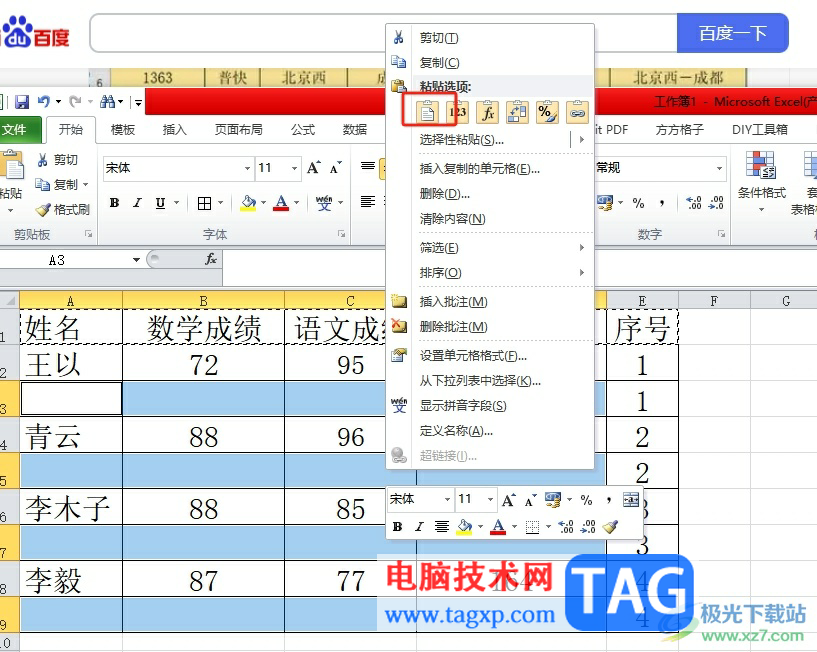Click the Decrease Decimal icon in ribbon
Image resolution: width=817 pixels, height=652 pixels.
point(717,202)
